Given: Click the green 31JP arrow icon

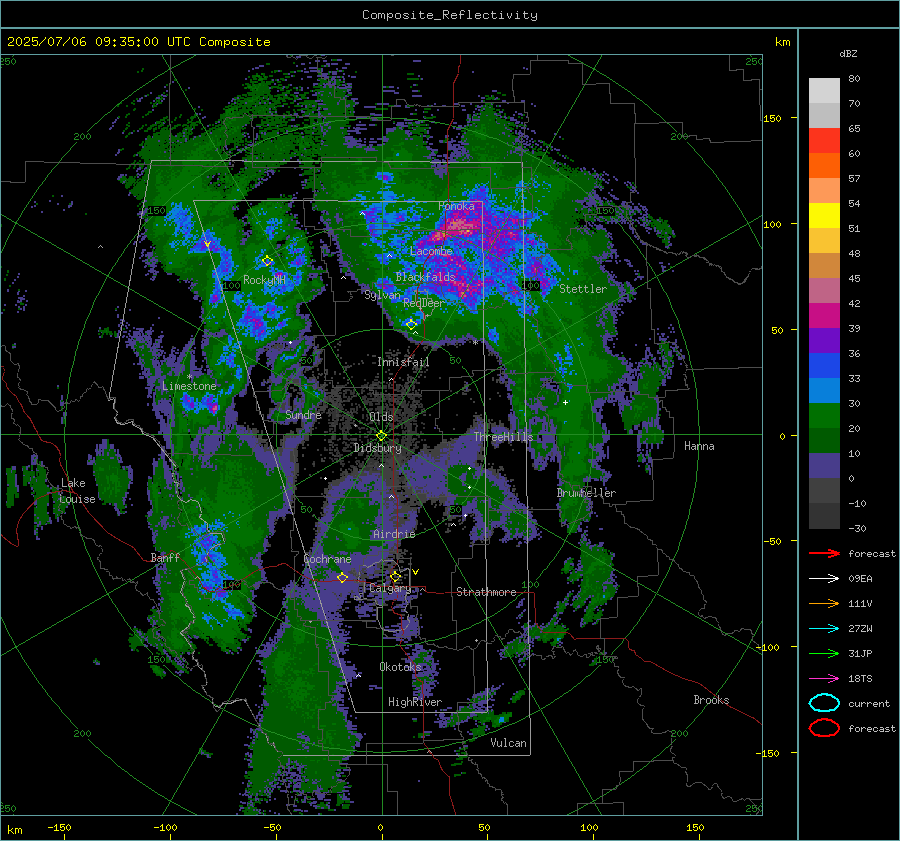Looking at the screenshot, I should click(824, 653).
